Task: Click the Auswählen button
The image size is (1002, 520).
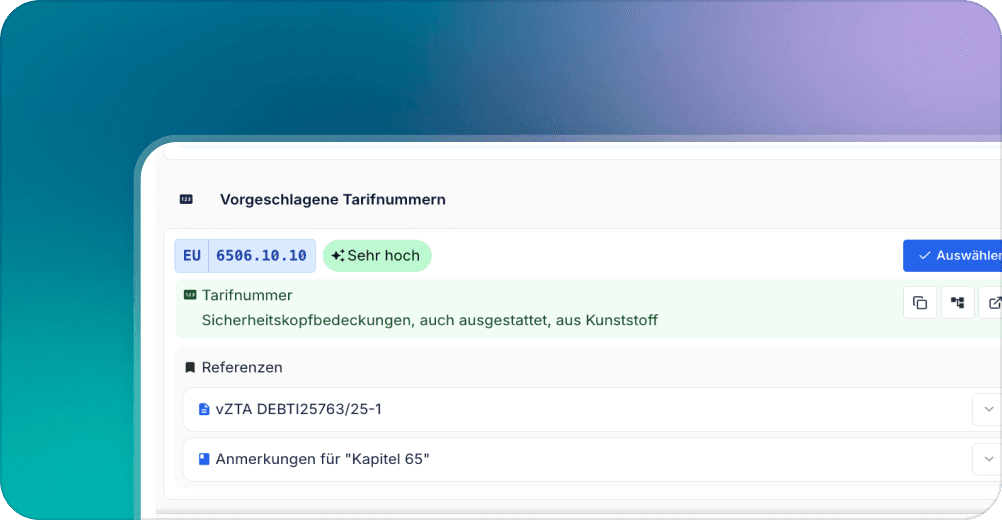Action: [952, 256]
